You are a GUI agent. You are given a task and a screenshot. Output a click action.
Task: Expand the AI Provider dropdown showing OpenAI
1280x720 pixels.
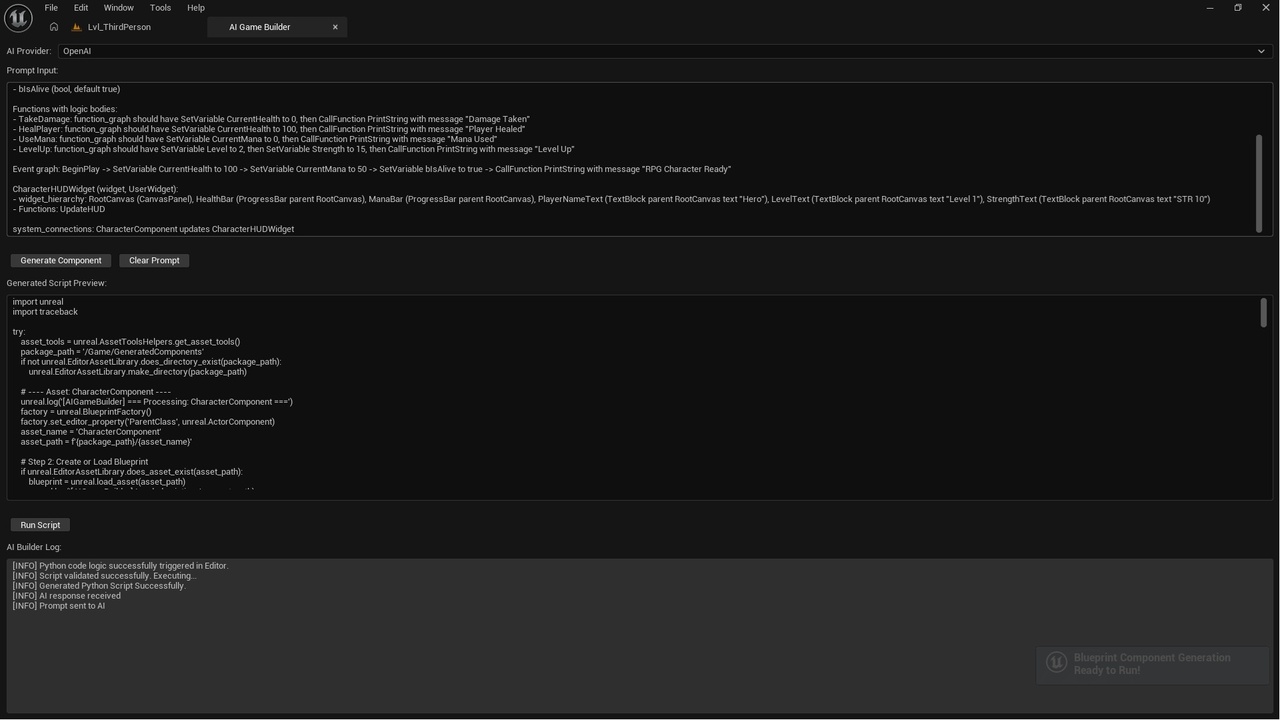pyautogui.click(x=664, y=51)
